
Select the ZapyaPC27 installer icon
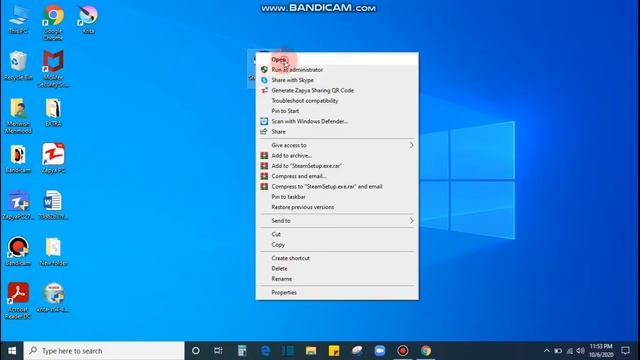(x=18, y=205)
